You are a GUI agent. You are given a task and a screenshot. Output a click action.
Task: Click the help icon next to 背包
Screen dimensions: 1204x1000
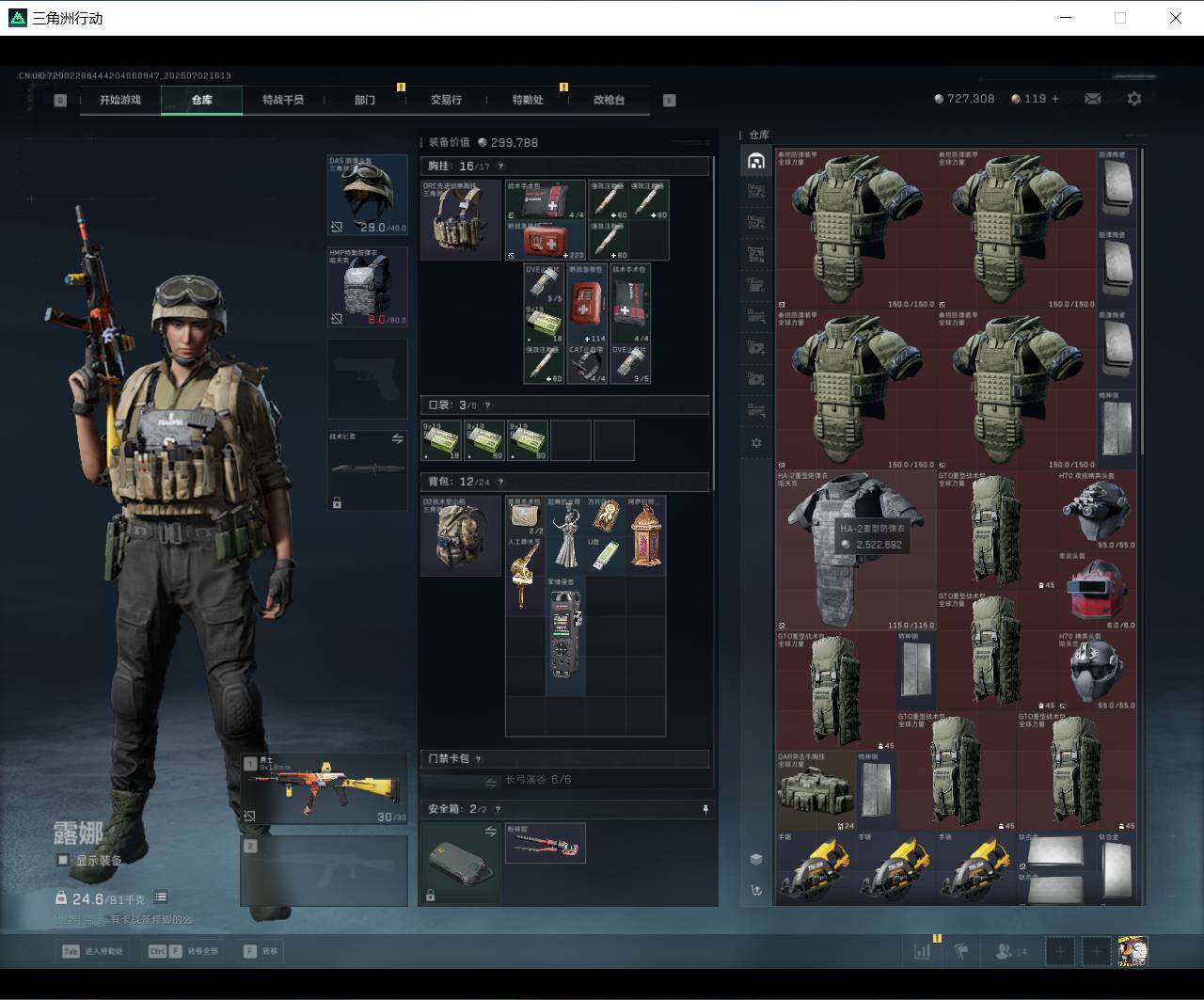[499, 482]
